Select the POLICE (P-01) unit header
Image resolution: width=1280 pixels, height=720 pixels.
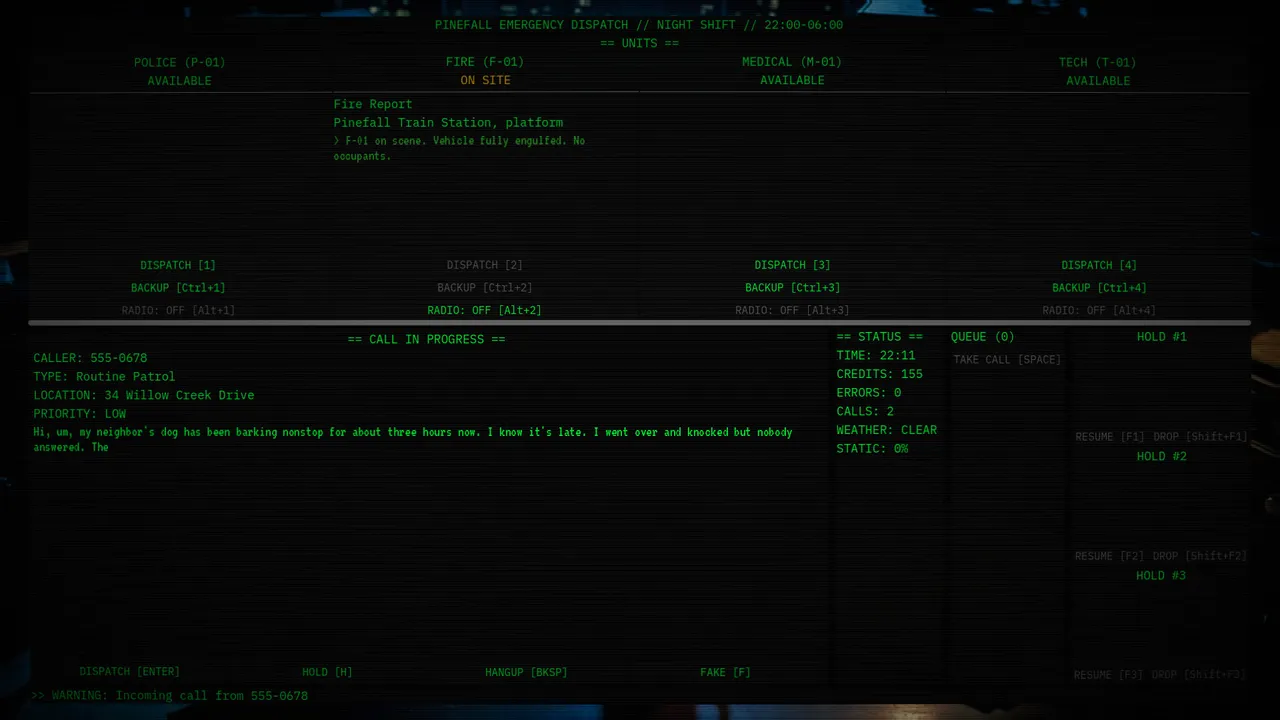click(180, 62)
